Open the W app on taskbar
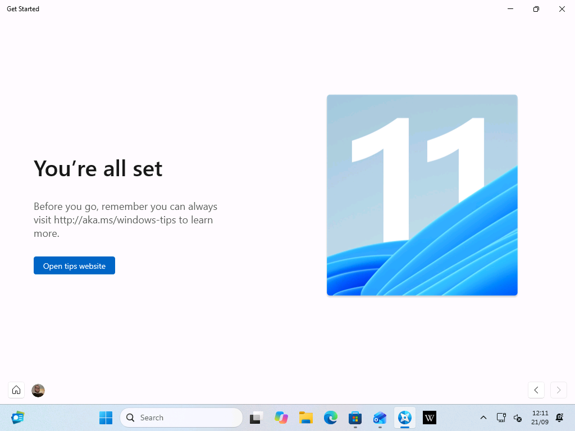575x431 pixels. (x=429, y=417)
